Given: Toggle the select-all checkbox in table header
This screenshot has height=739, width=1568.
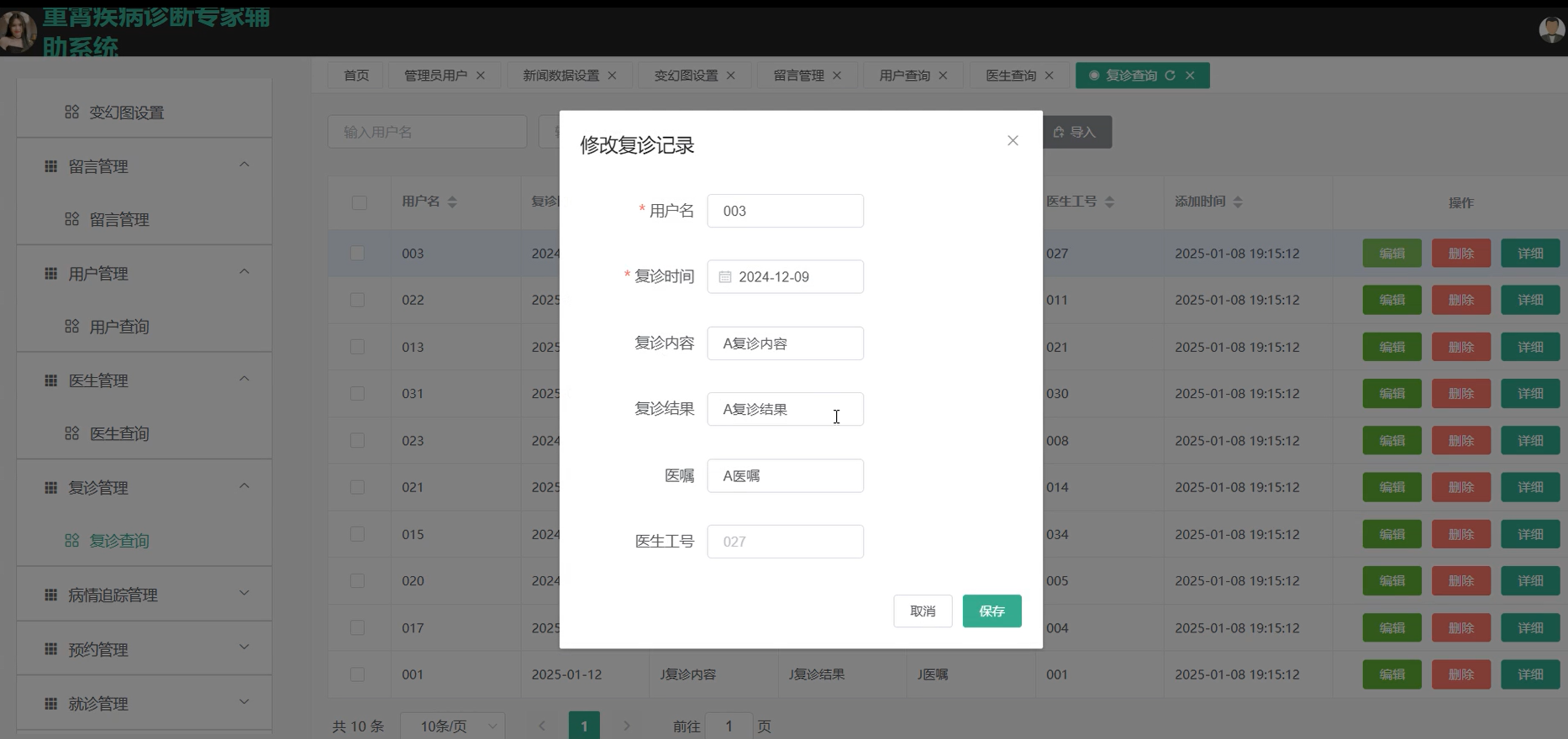Looking at the screenshot, I should click(x=360, y=202).
